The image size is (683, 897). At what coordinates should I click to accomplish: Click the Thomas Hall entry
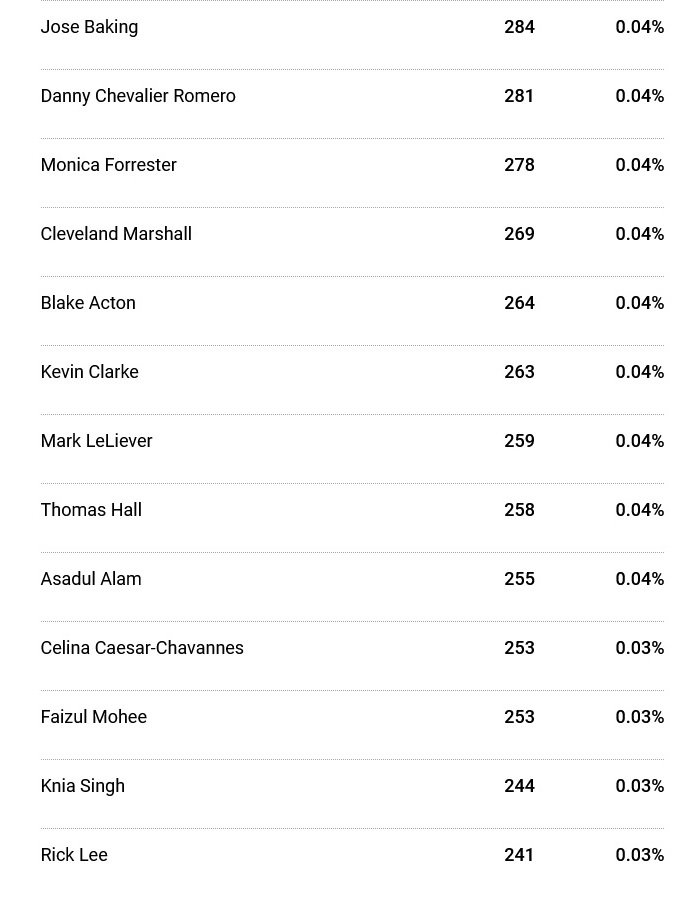pyautogui.click(x=91, y=510)
